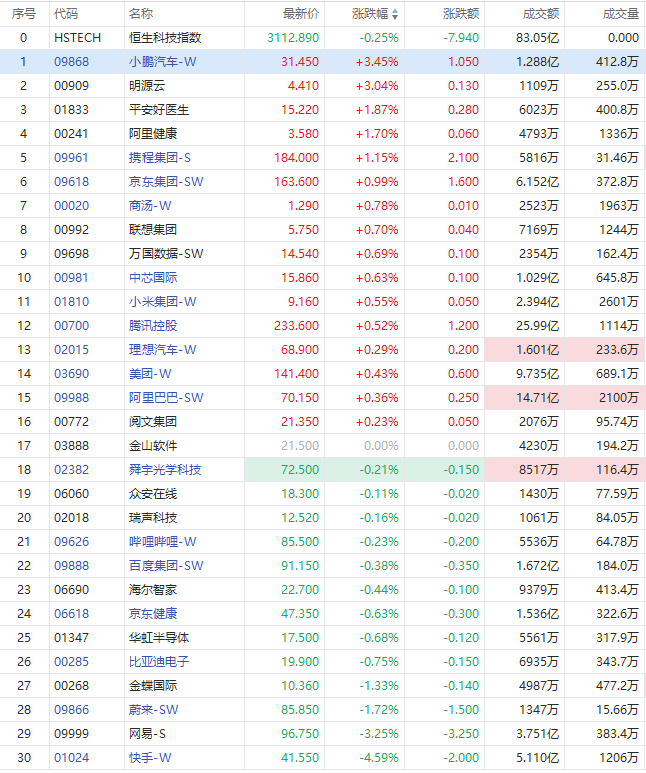Open stock code 02382 link
The width and height of the screenshot is (646, 773).
coord(72,470)
